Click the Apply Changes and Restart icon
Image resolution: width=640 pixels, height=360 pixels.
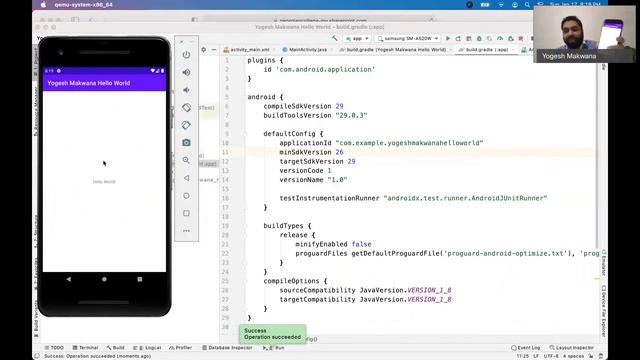[458, 38]
